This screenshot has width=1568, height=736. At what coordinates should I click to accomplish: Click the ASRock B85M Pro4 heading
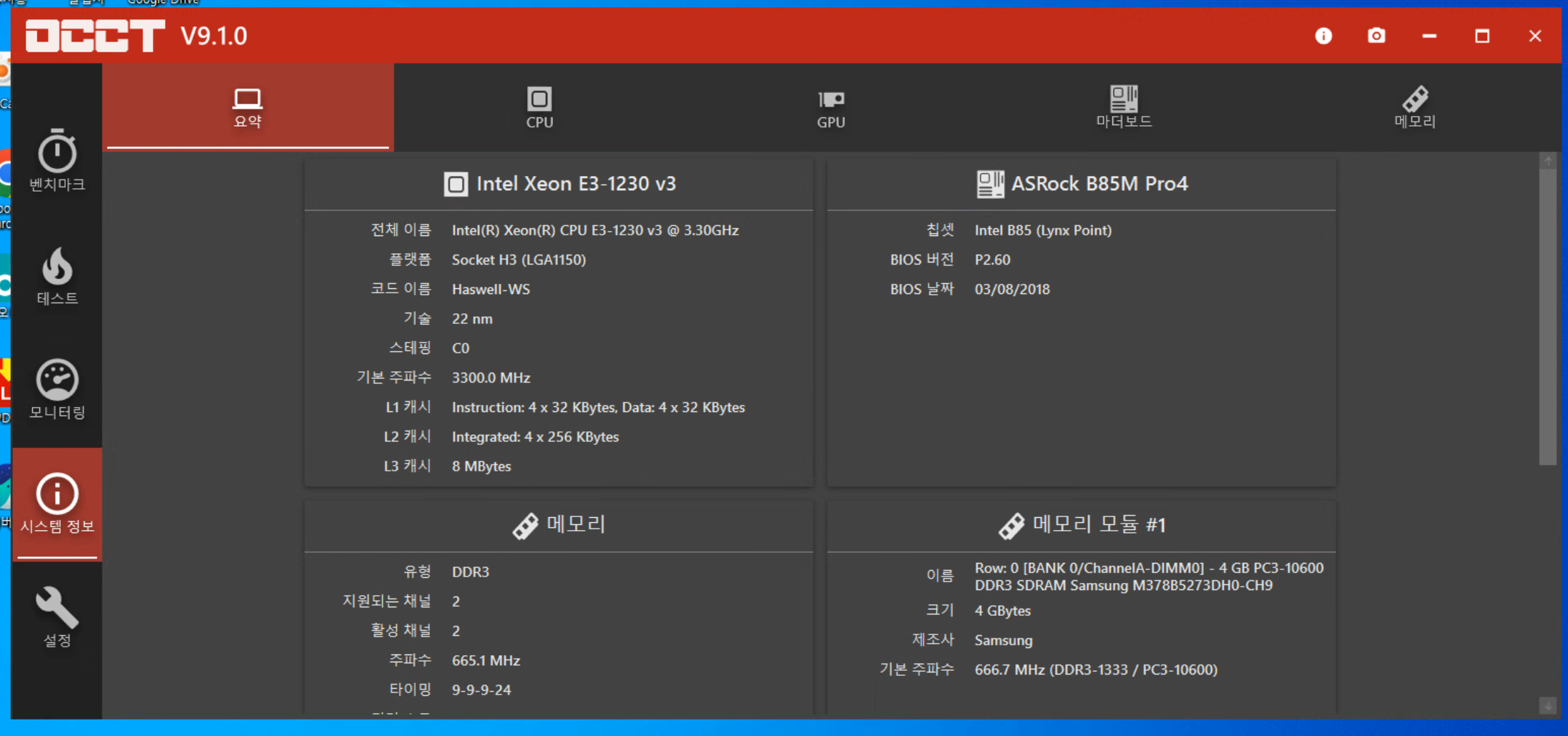click(1099, 184)
